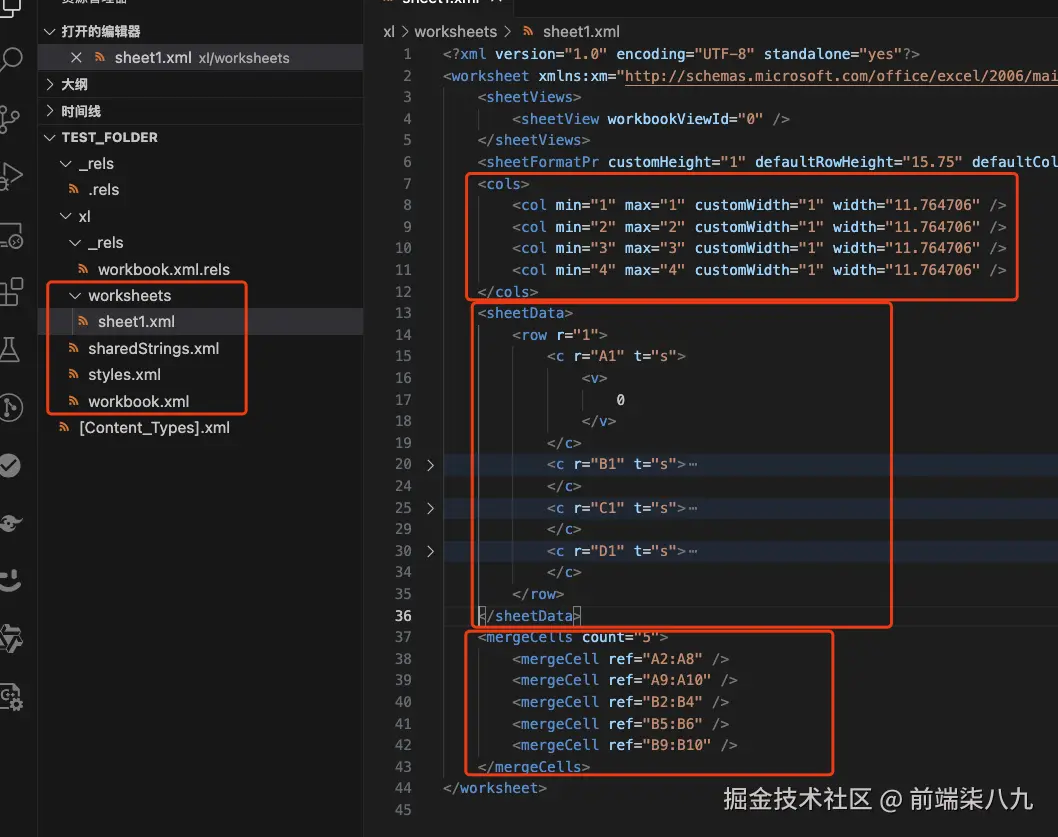The height and width of the screenshot is (837, 1058).
Task: Click the mergeCells count="5" tag
Action: click(573, 637)
